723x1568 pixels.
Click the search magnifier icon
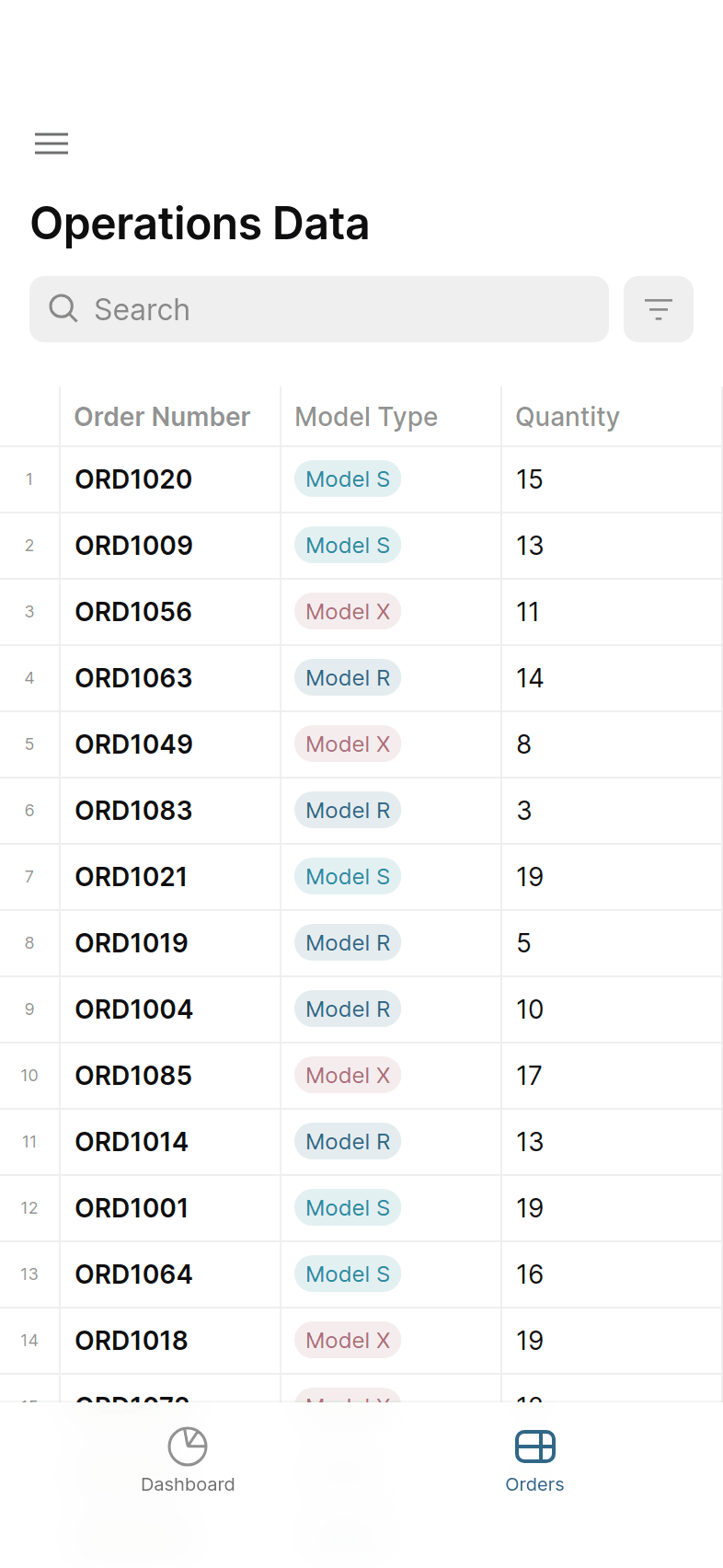click(x=63, y=309)
